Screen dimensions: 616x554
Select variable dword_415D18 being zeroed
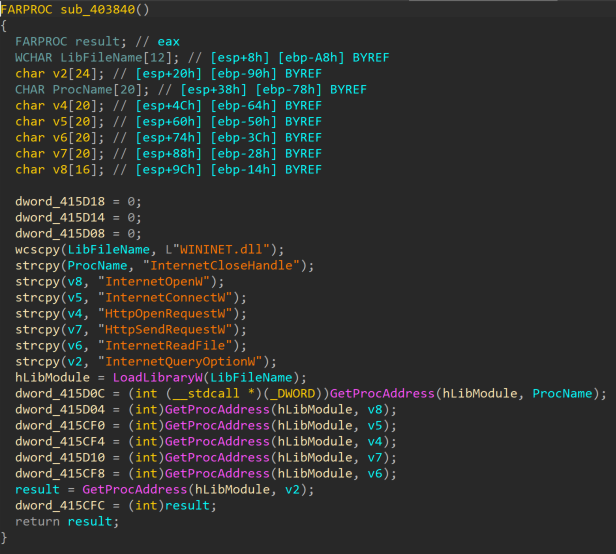click(60, 202)
